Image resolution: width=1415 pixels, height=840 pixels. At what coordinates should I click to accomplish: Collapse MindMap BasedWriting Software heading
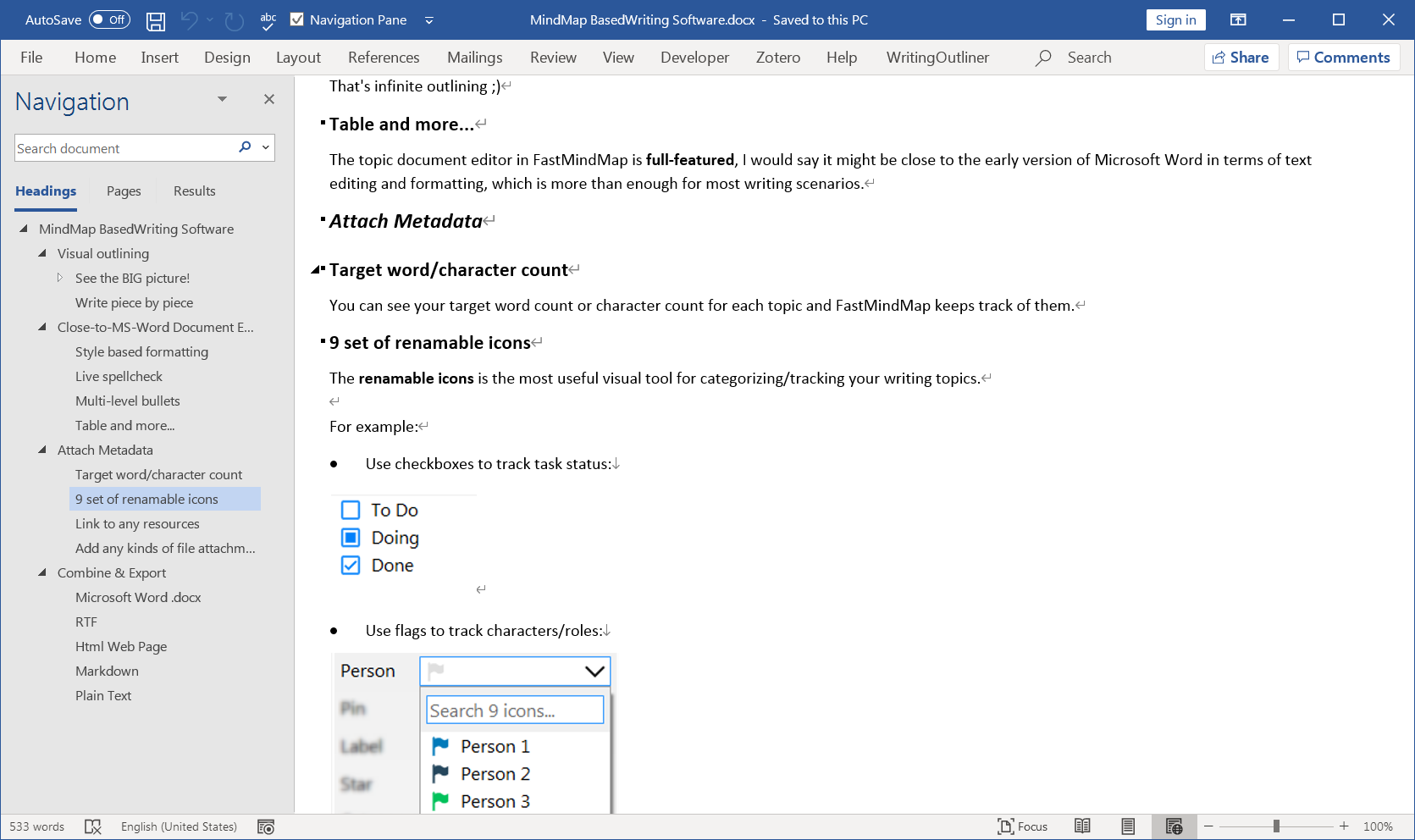[x=24, y=229]
